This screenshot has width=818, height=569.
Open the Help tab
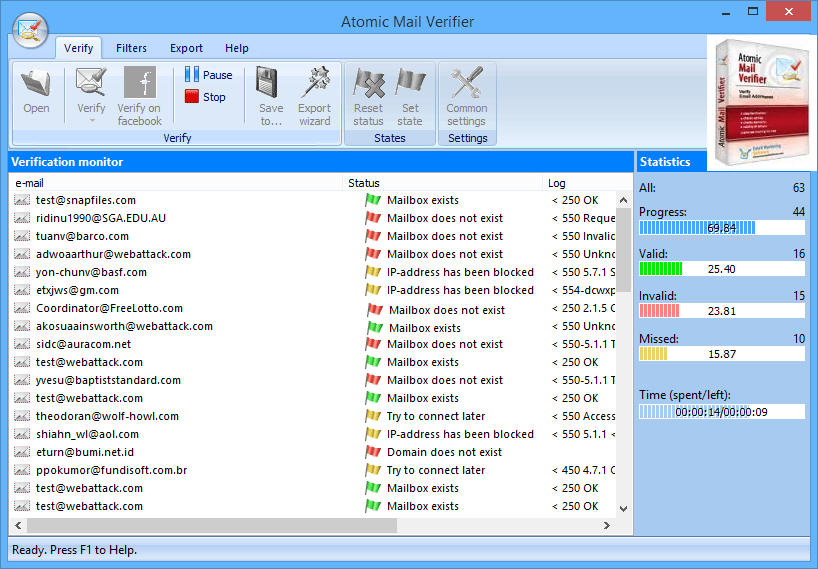236,48
